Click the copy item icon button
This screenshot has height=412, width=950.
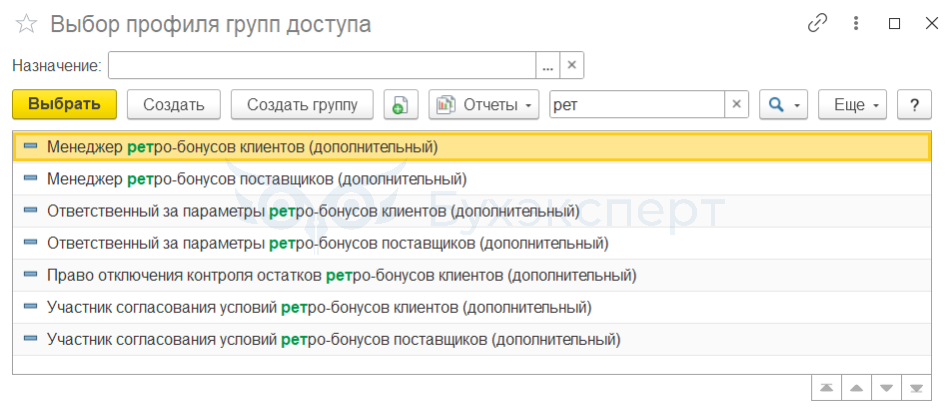point(400,105)
